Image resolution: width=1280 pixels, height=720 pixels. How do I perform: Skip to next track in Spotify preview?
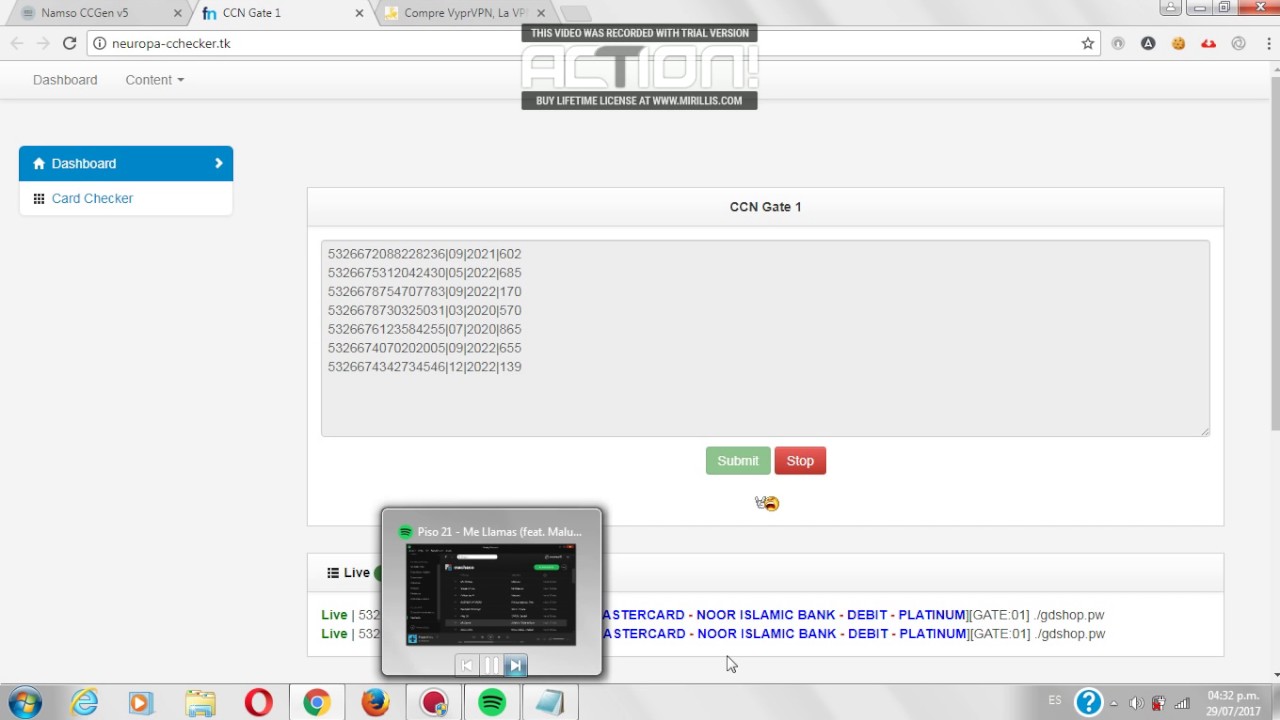(515, 665)
